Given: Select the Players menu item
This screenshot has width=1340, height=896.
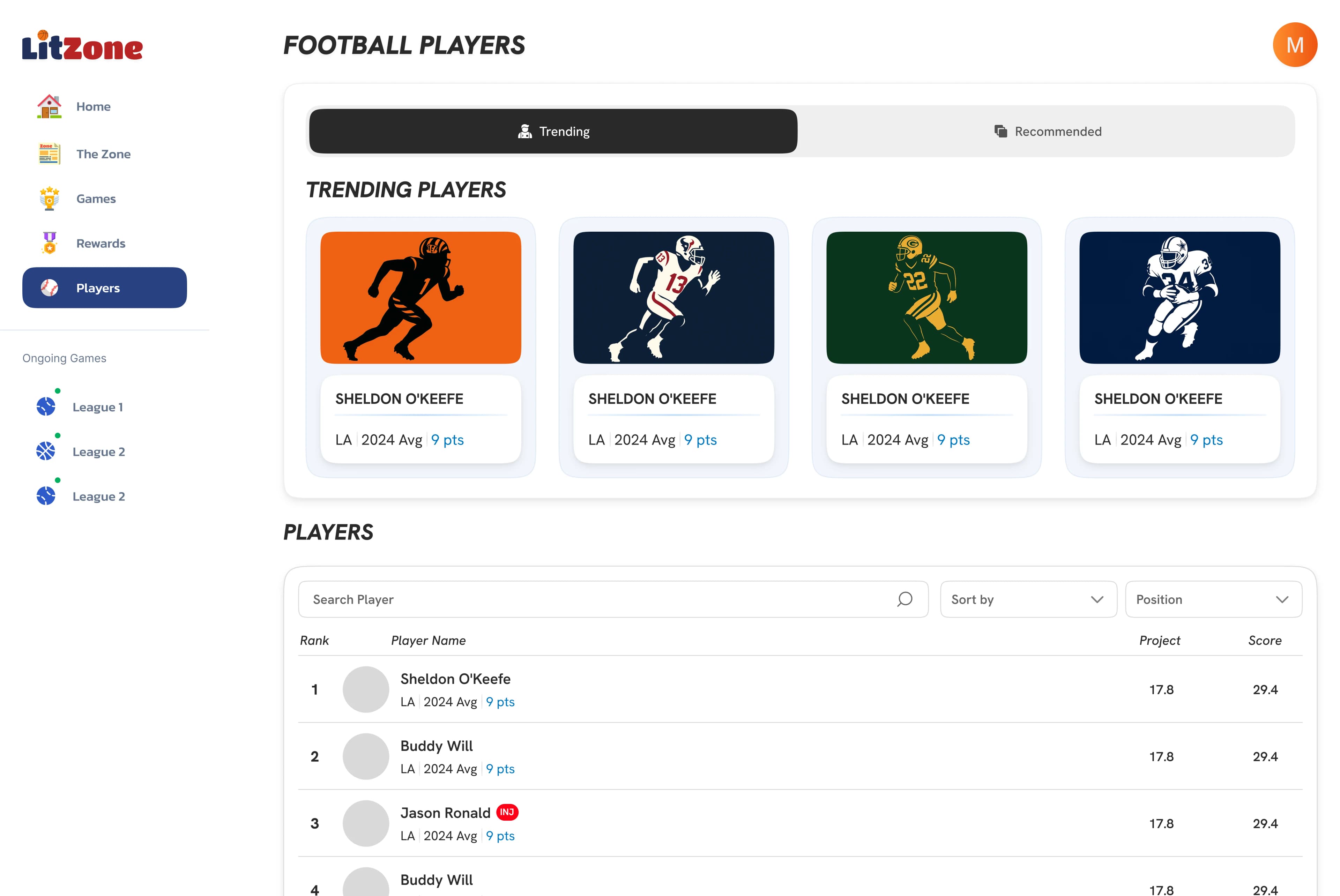Looking at the screenshot, I should click(105, 288).
